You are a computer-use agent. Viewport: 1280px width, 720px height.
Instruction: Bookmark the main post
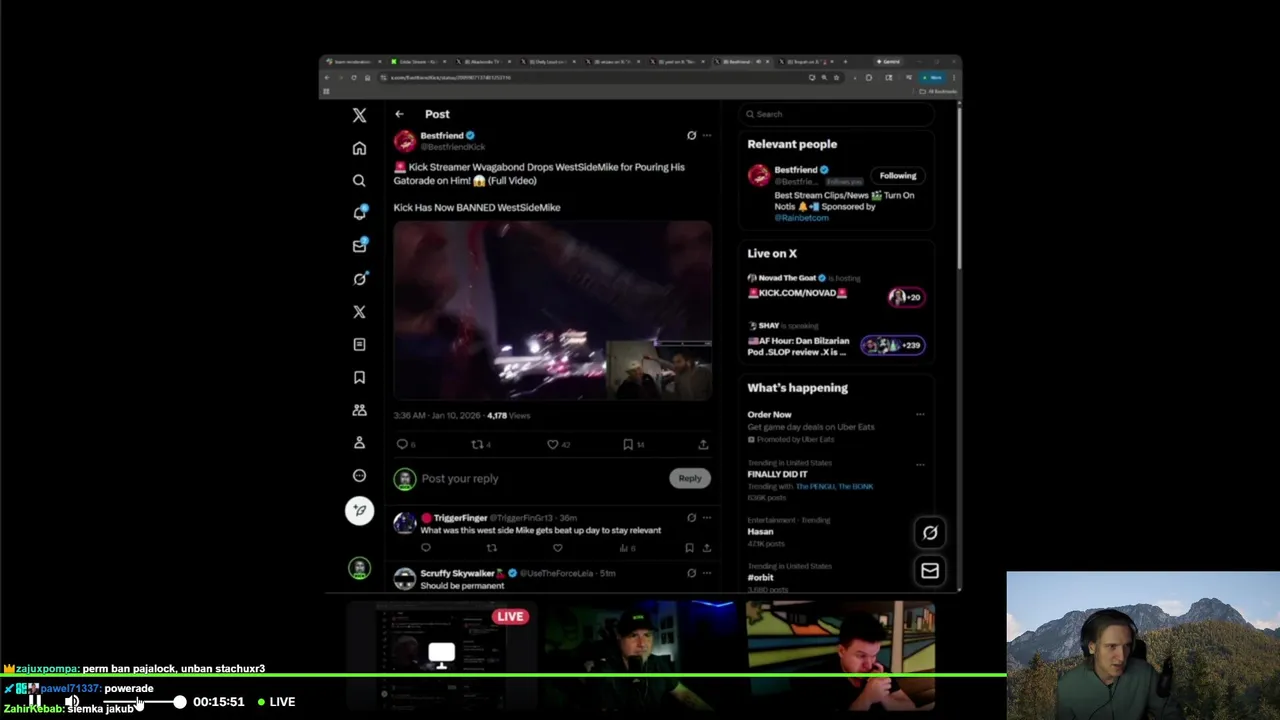[x=628, y=444]
